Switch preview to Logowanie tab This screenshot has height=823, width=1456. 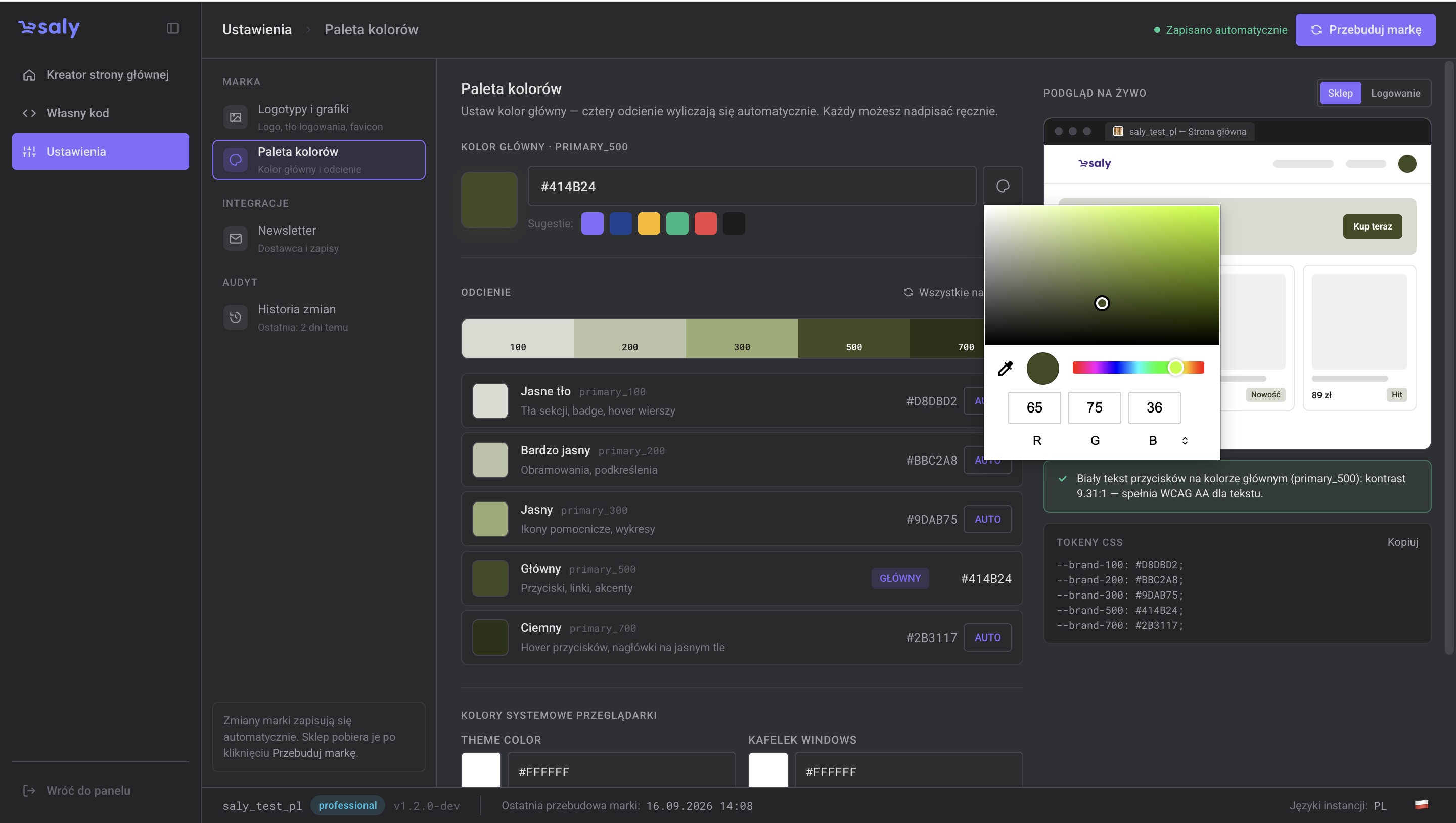click(1395, 93)
